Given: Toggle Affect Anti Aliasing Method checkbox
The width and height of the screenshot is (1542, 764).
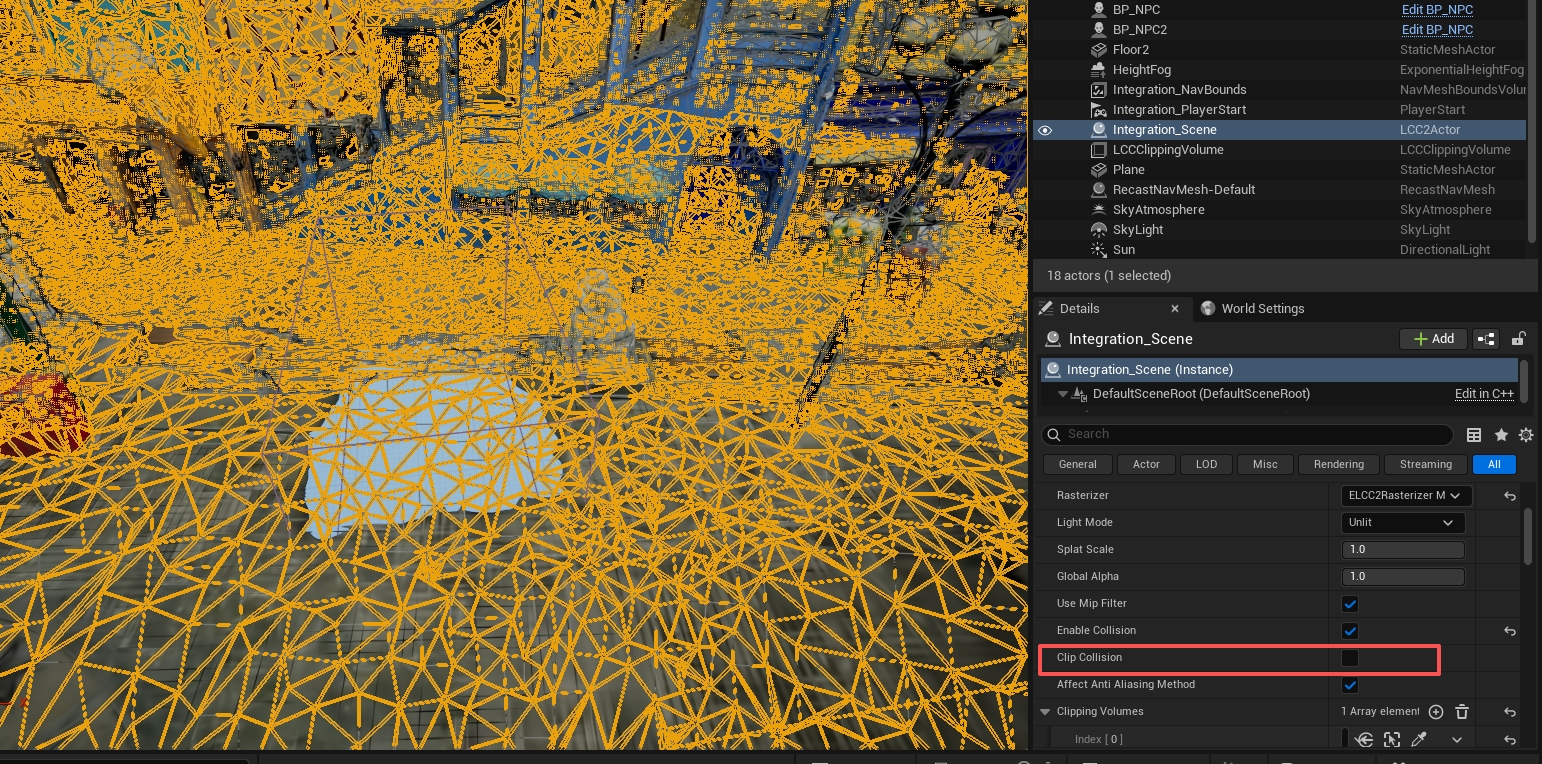Looking at the screenshot, I should tap(1350, 685).
